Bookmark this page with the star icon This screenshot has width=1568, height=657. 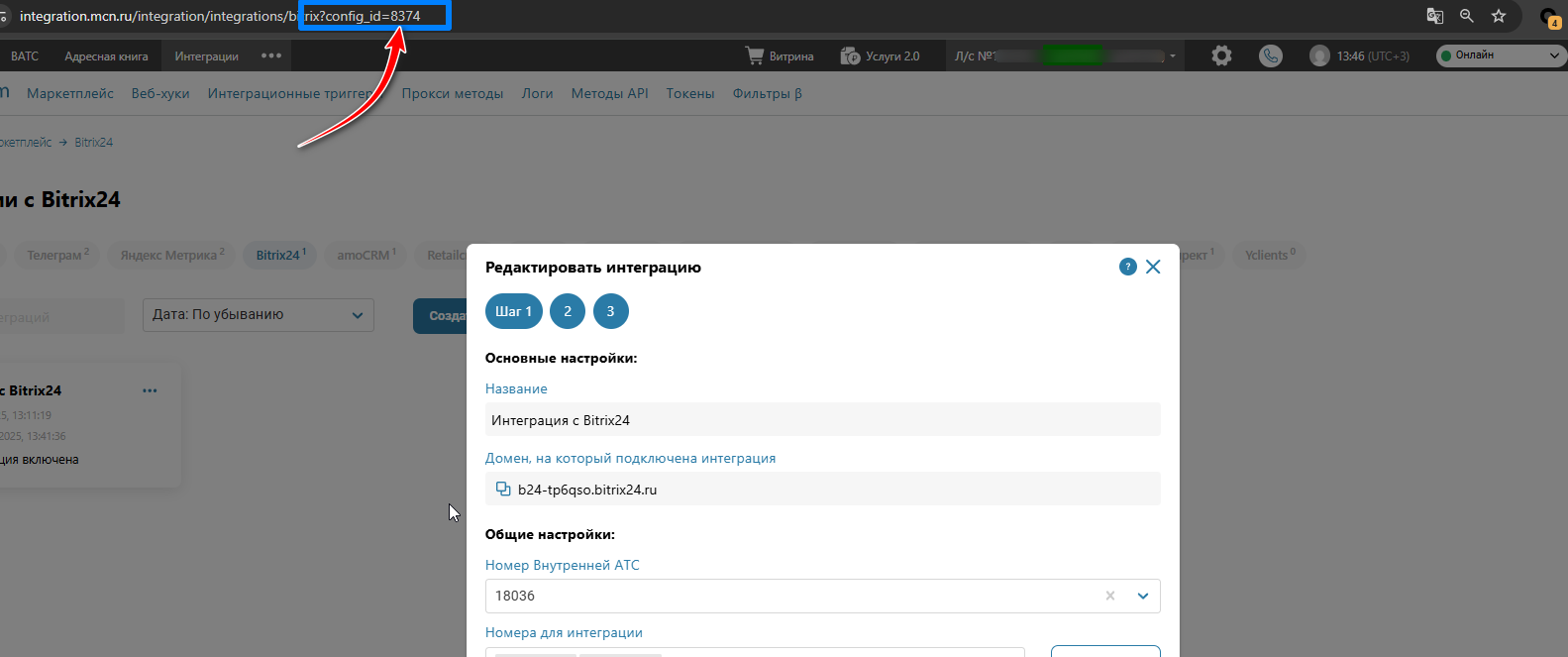pyautogui.click(x=1499, y=16)
